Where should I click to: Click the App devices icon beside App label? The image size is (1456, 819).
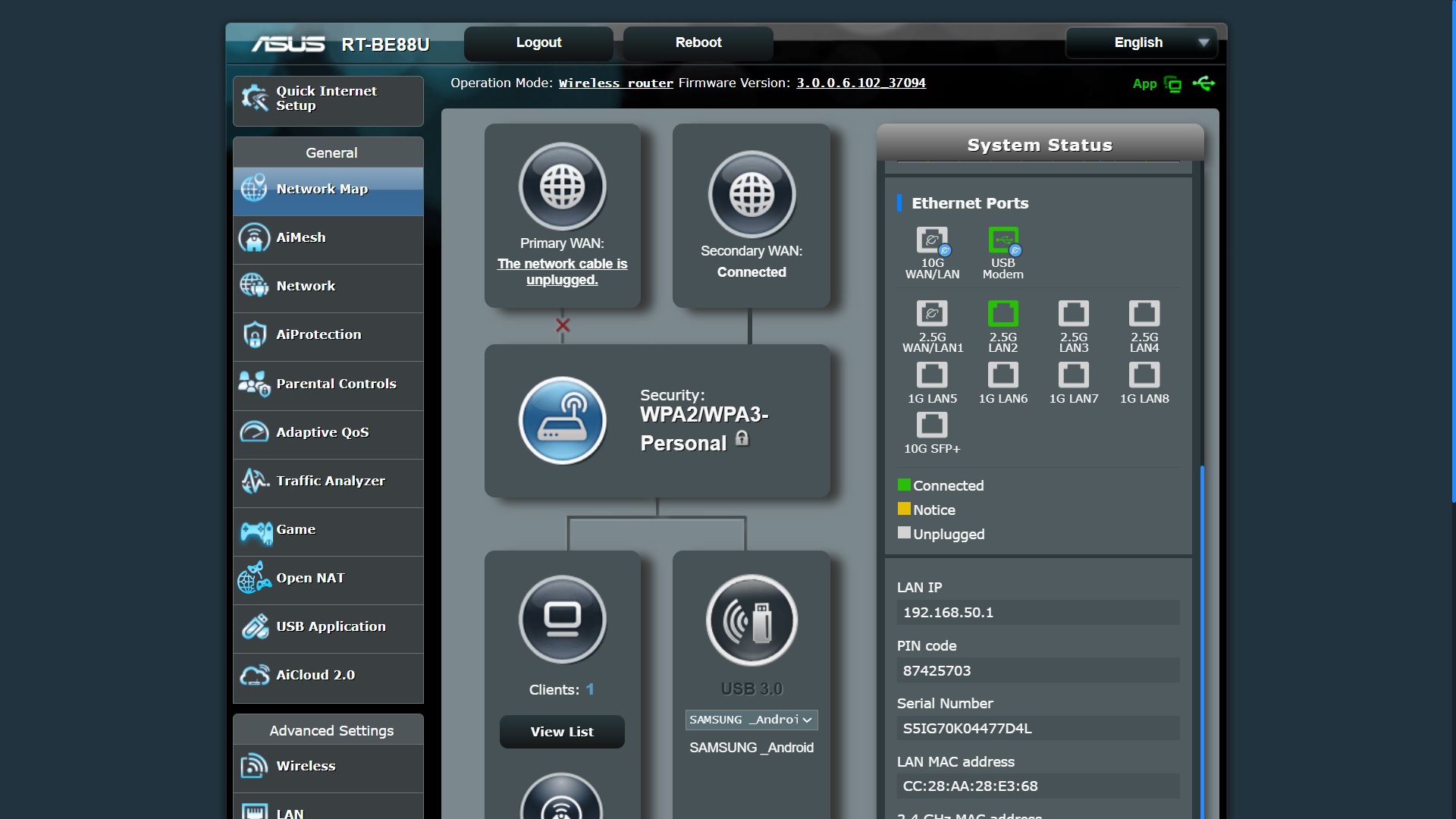[1172, 84]
